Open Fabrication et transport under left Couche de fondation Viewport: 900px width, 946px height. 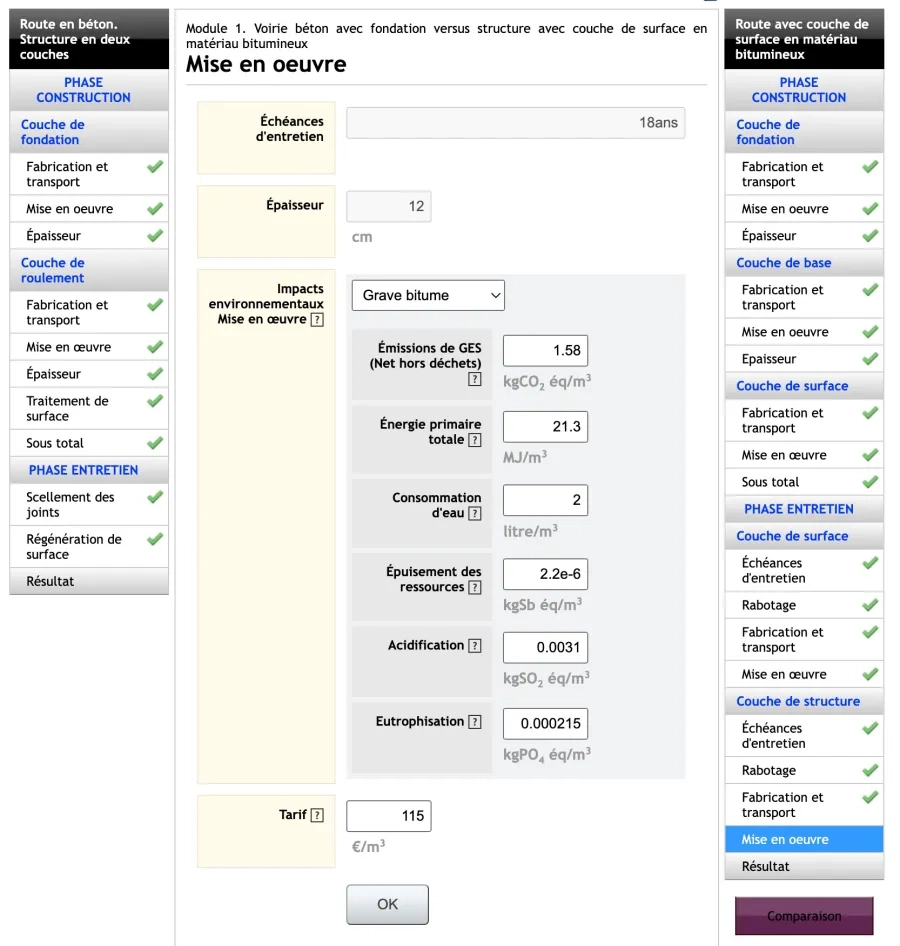click(x=89, y=174)
